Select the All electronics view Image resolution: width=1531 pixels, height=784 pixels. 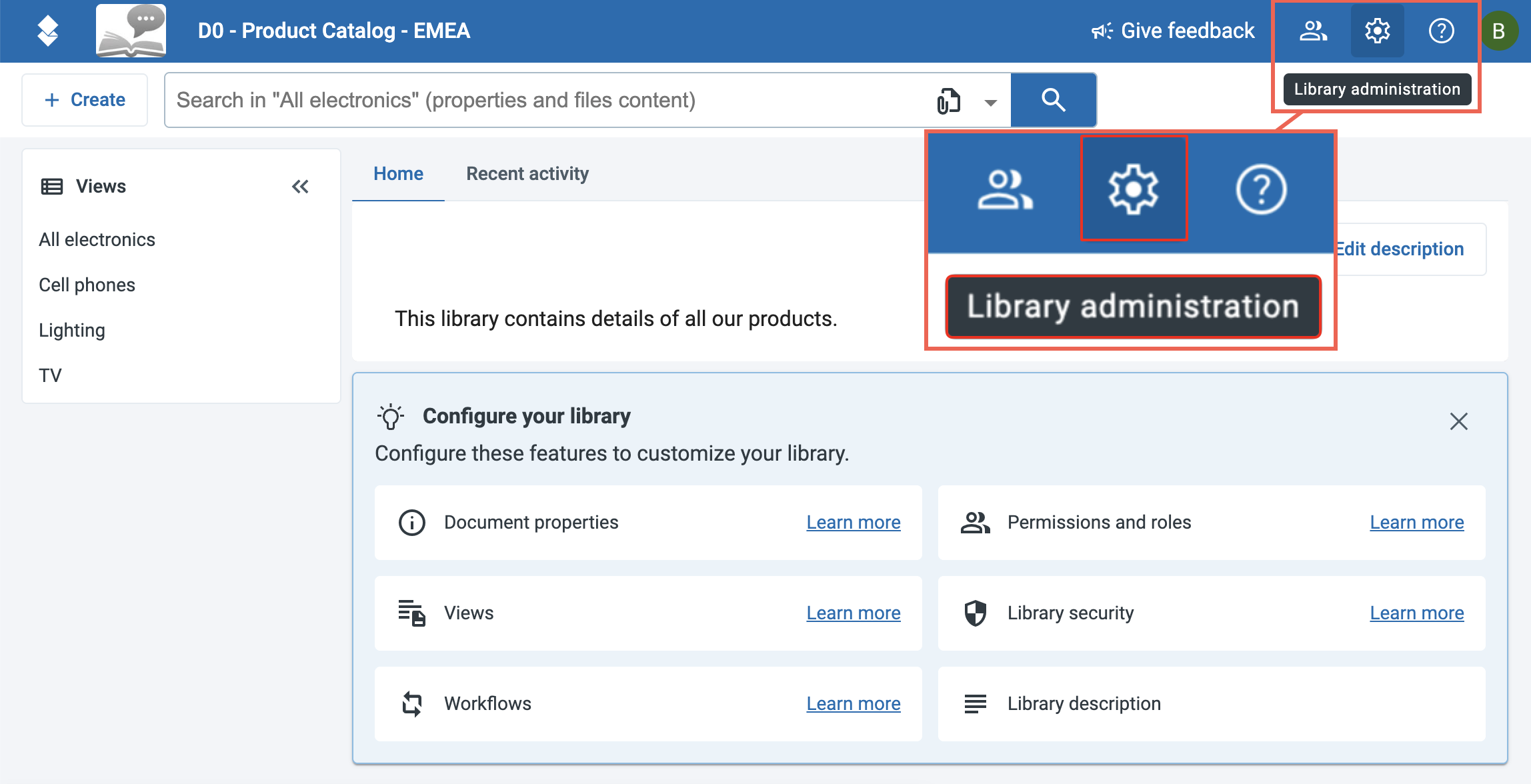coord(97,240)
